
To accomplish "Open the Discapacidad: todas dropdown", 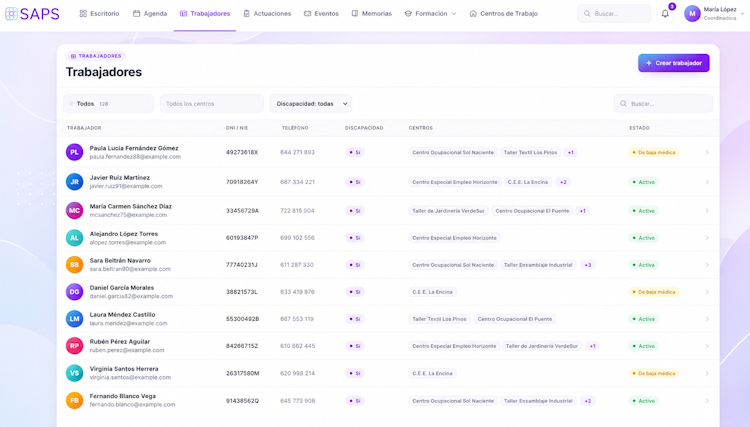I will tap(311, 104).
